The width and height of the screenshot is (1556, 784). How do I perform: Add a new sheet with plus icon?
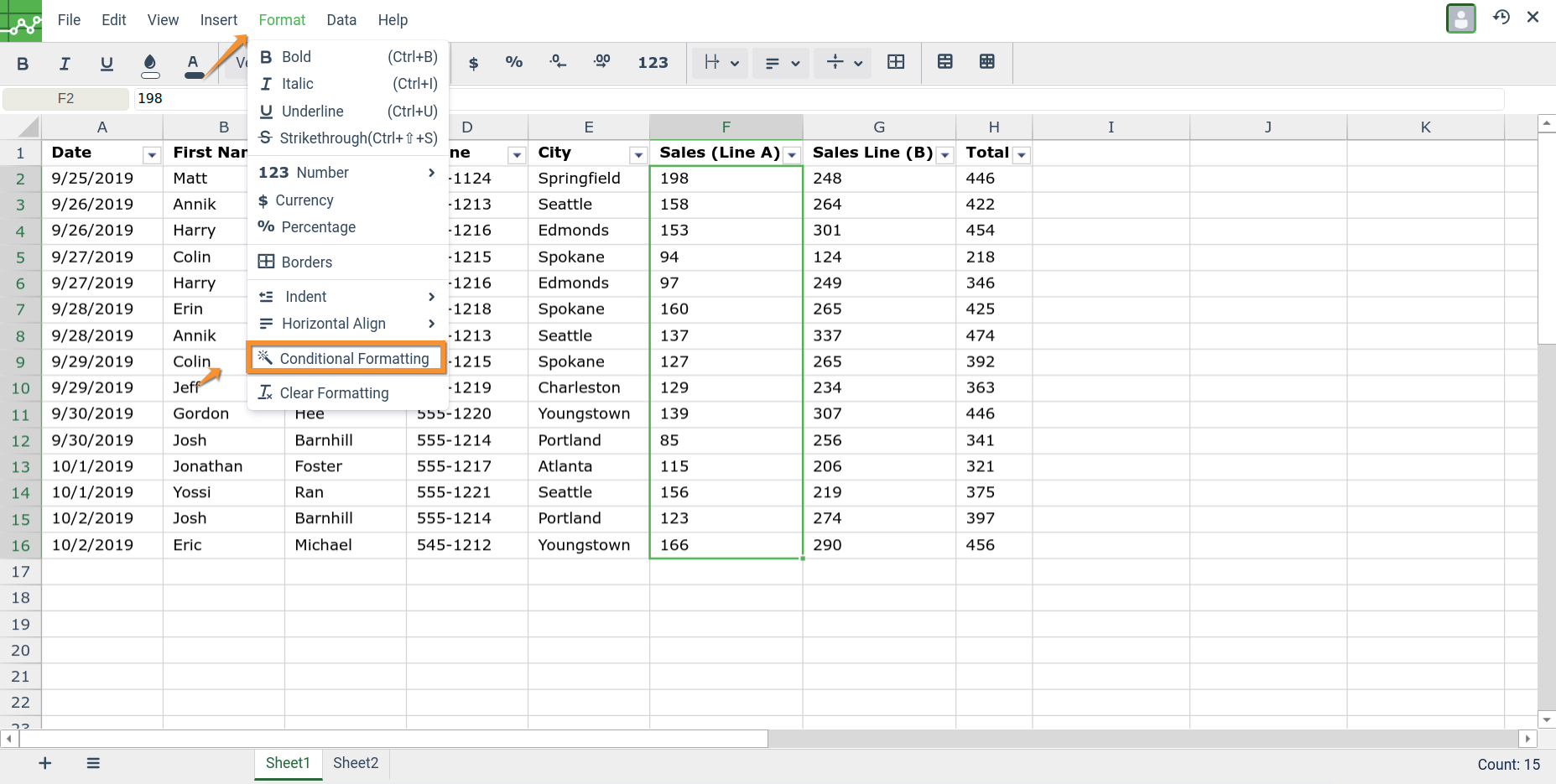coord(45,763)
